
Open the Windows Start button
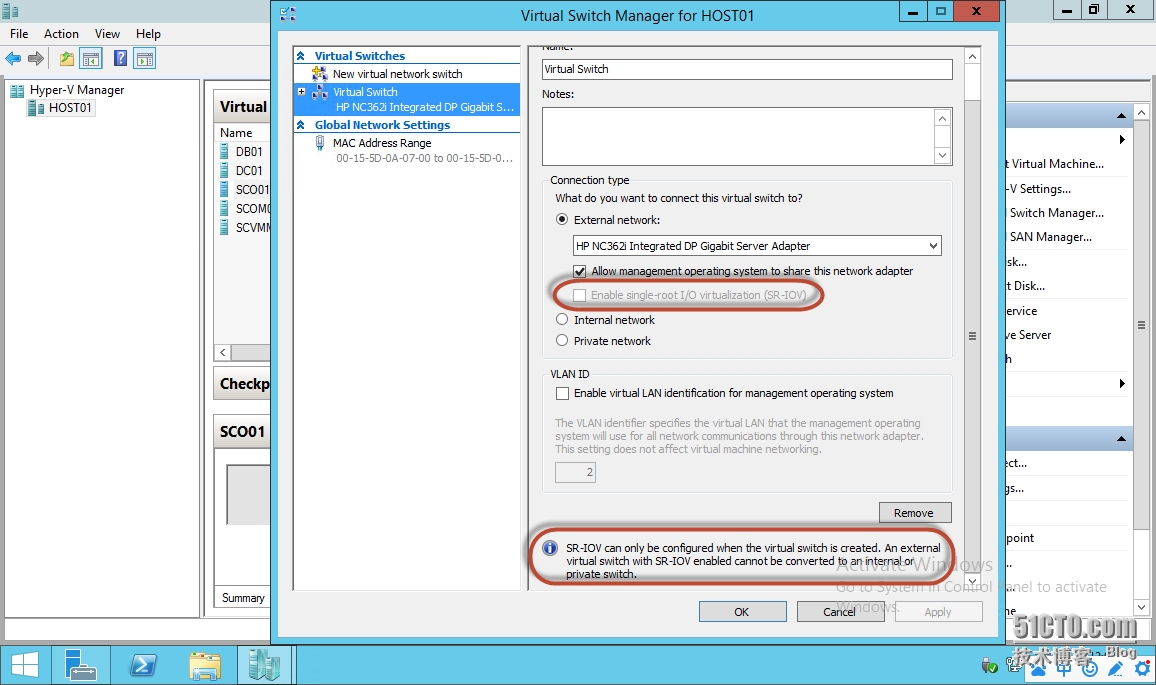25,666
